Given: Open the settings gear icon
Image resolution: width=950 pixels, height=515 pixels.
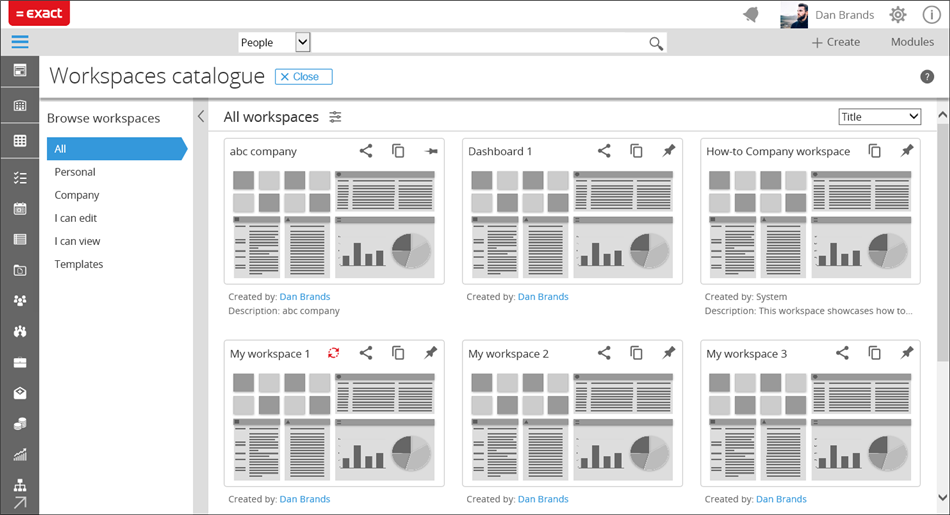Looking at the screenshot, I should 898,14.
